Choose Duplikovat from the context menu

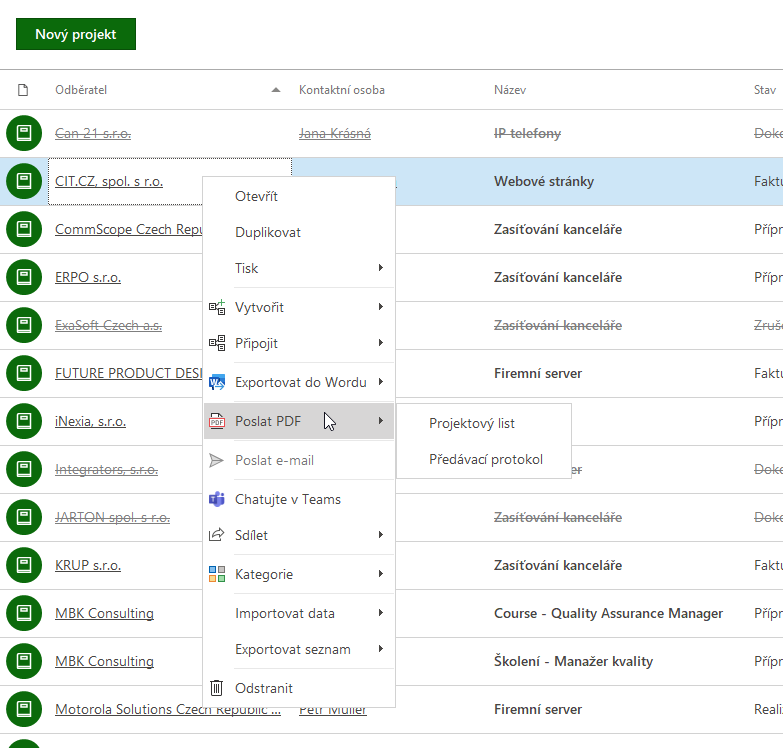point(299,232)
